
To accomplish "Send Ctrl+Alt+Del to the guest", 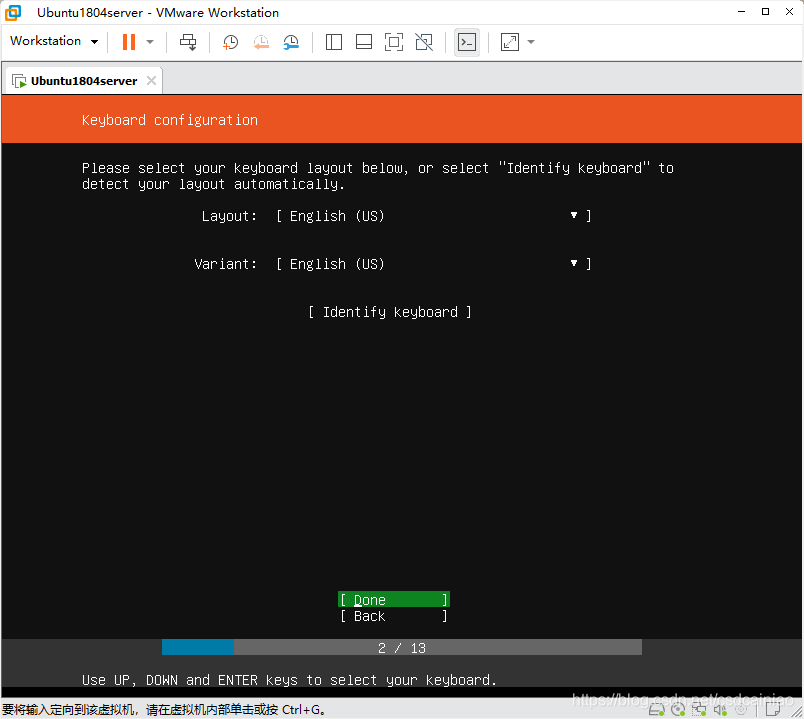I will (x=188, y=42).
